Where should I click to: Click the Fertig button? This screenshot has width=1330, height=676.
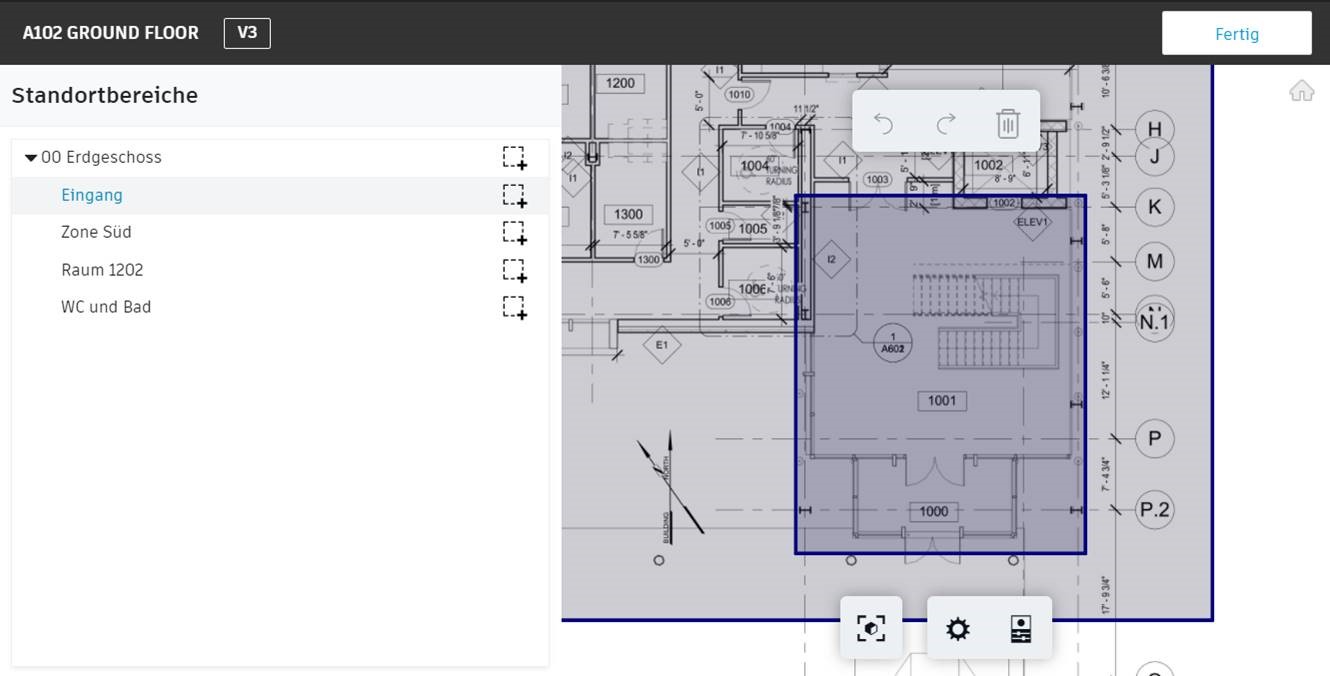tap(1236, 34)
